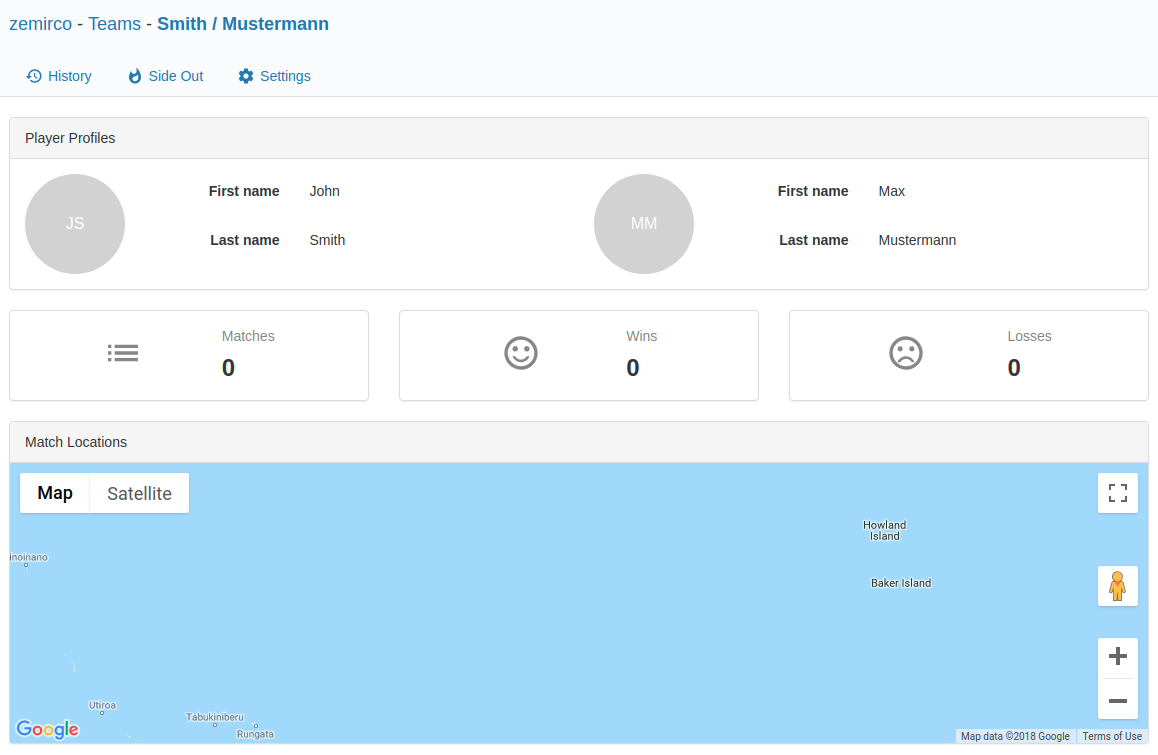Select the Map view type
The height and width of the screenshot is (755, 1158).
[x=55, y=493]
